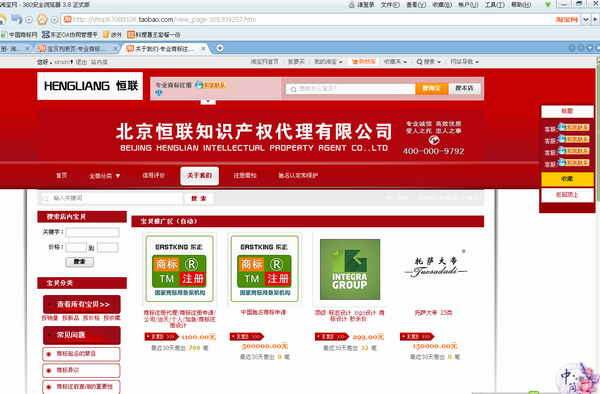
Task: Switch to the 宝贝列表页 browser tab
Action: click(78, 49)
